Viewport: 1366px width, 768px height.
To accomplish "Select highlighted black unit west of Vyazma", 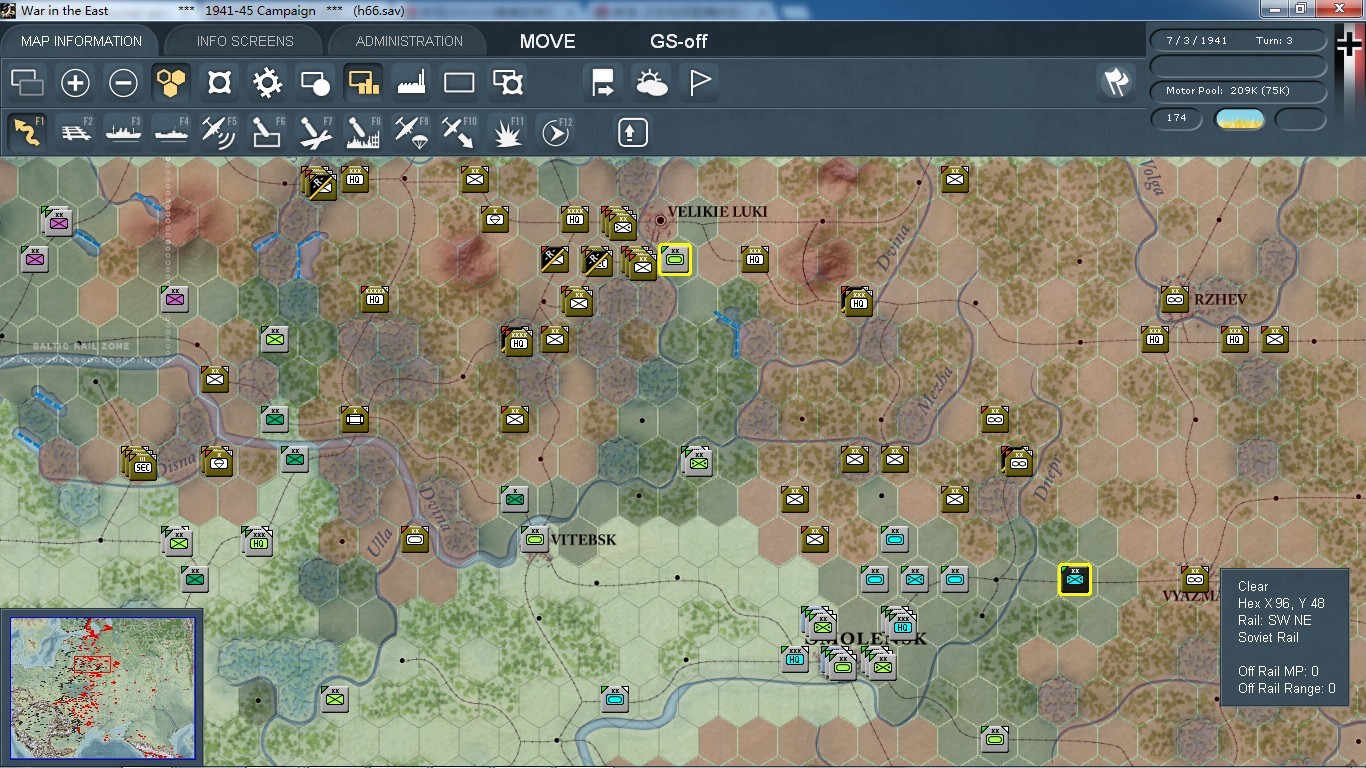I will tap(1075, 579).
